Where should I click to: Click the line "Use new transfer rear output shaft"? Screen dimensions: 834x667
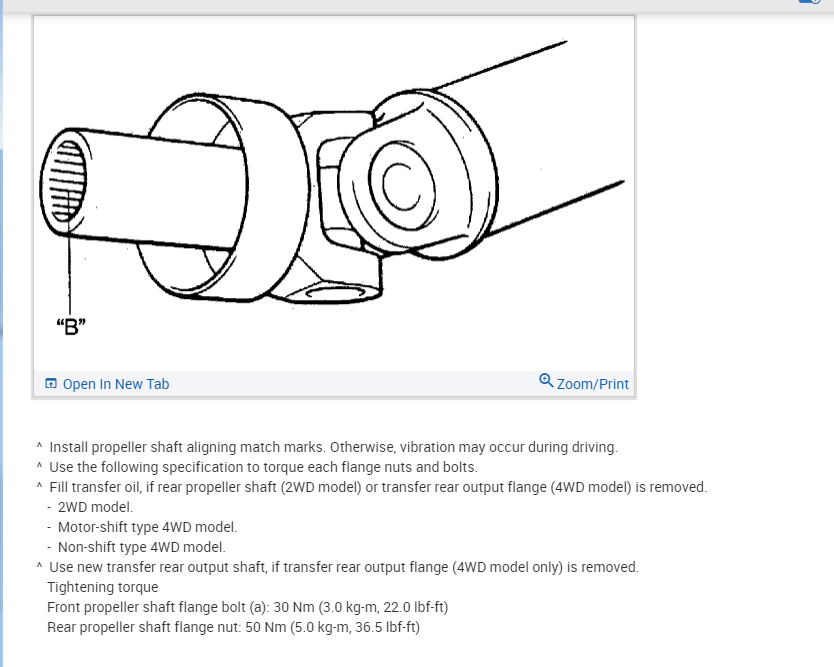(x=344, y=568)
